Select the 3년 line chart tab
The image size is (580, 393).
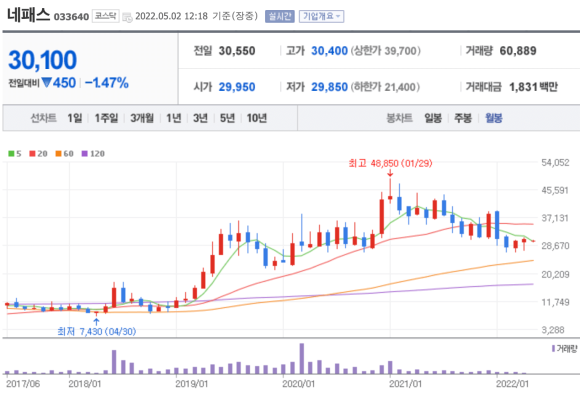click(200, 118)
